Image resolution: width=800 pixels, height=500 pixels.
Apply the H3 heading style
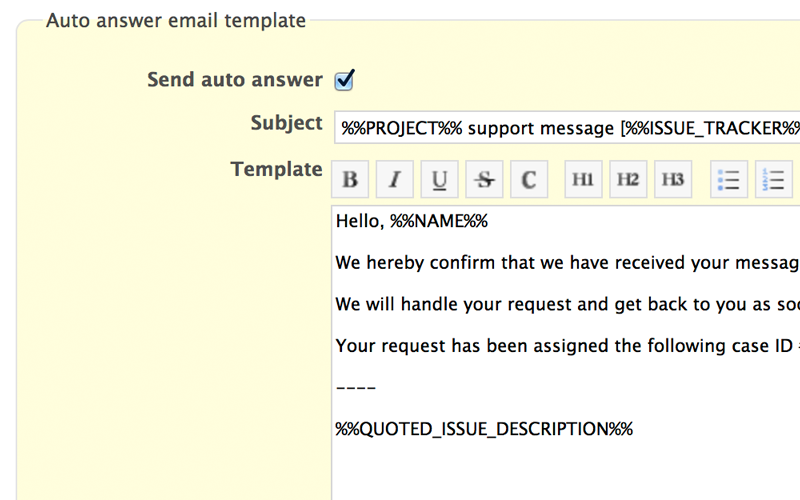(673, 180)
